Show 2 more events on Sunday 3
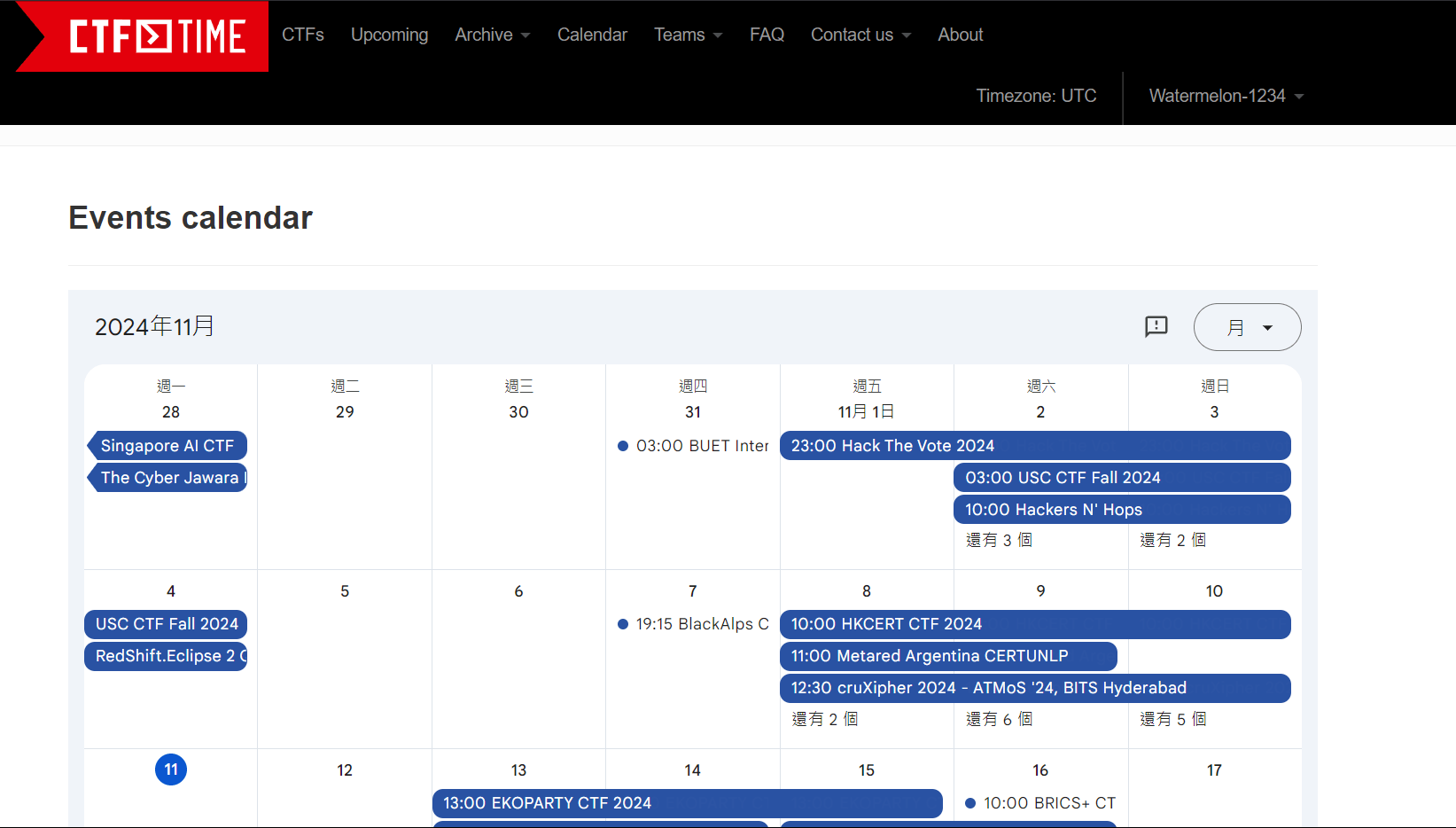 coord(1172,540)
